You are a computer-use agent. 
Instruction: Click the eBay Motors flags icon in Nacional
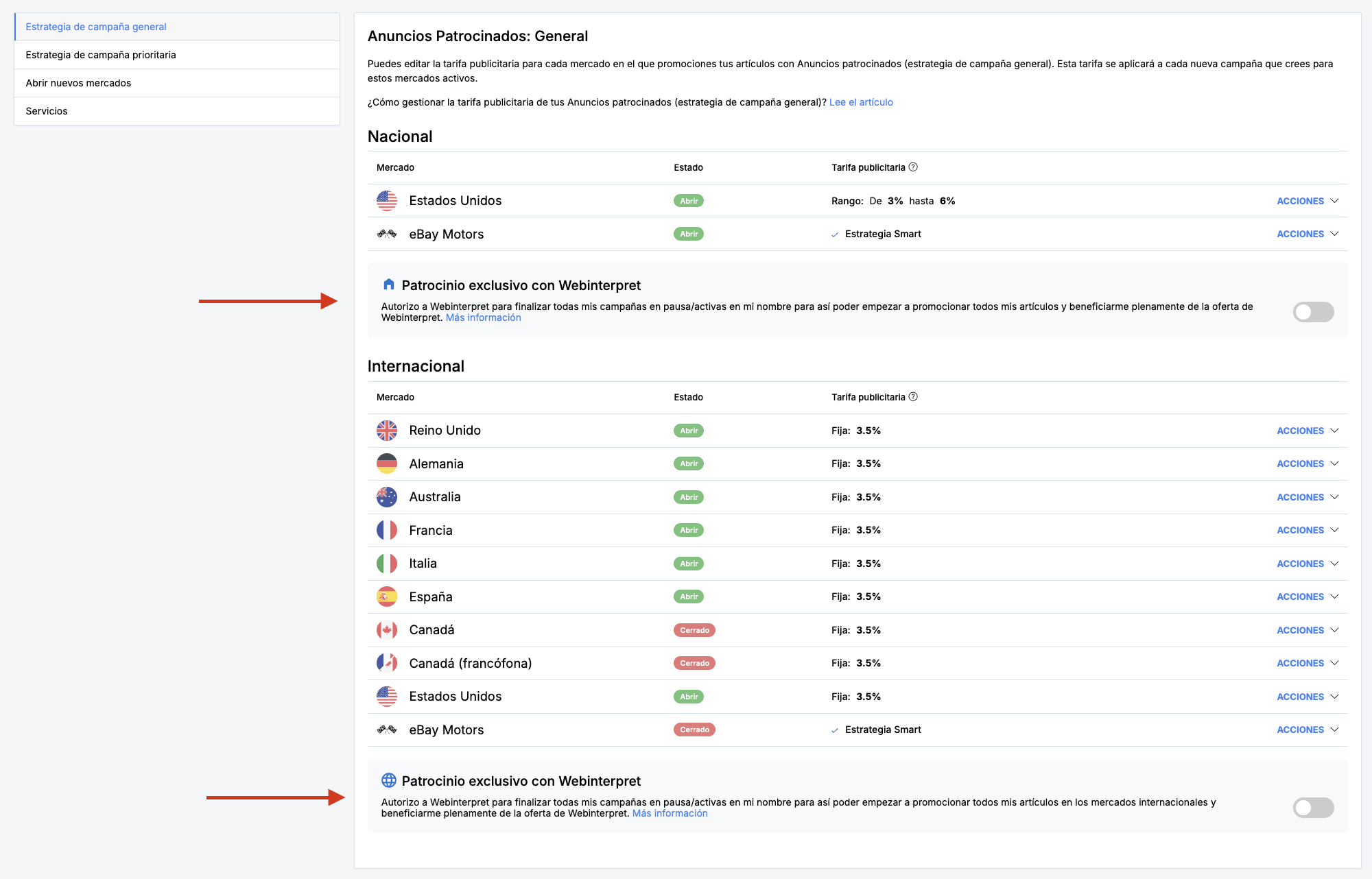click(x=387, y=234)
